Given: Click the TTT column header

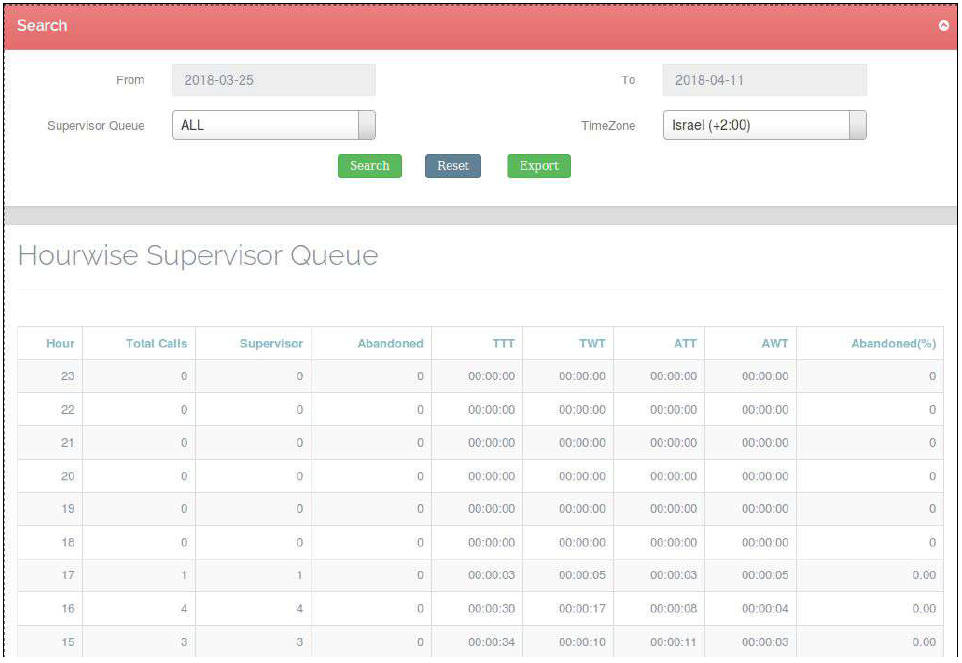Looking at the screenshot, I should 503,343.
